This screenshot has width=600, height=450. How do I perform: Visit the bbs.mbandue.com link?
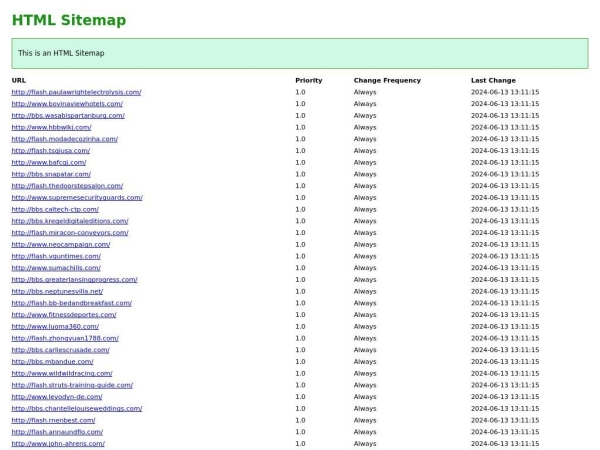[x=52, y=362]
